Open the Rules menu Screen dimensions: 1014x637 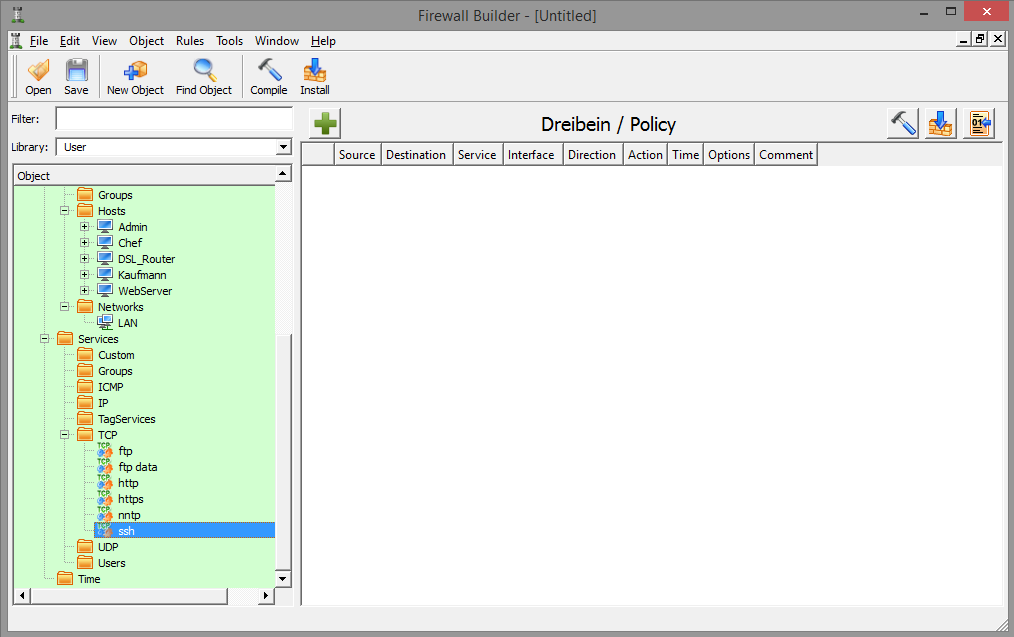[x=189, y=41]
